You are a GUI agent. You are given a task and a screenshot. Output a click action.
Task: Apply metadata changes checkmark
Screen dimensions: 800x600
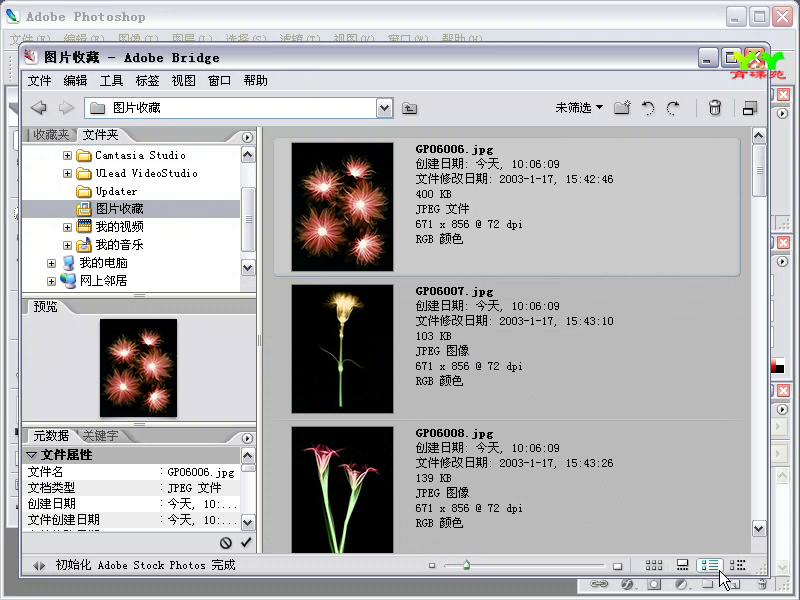[246, 542]
